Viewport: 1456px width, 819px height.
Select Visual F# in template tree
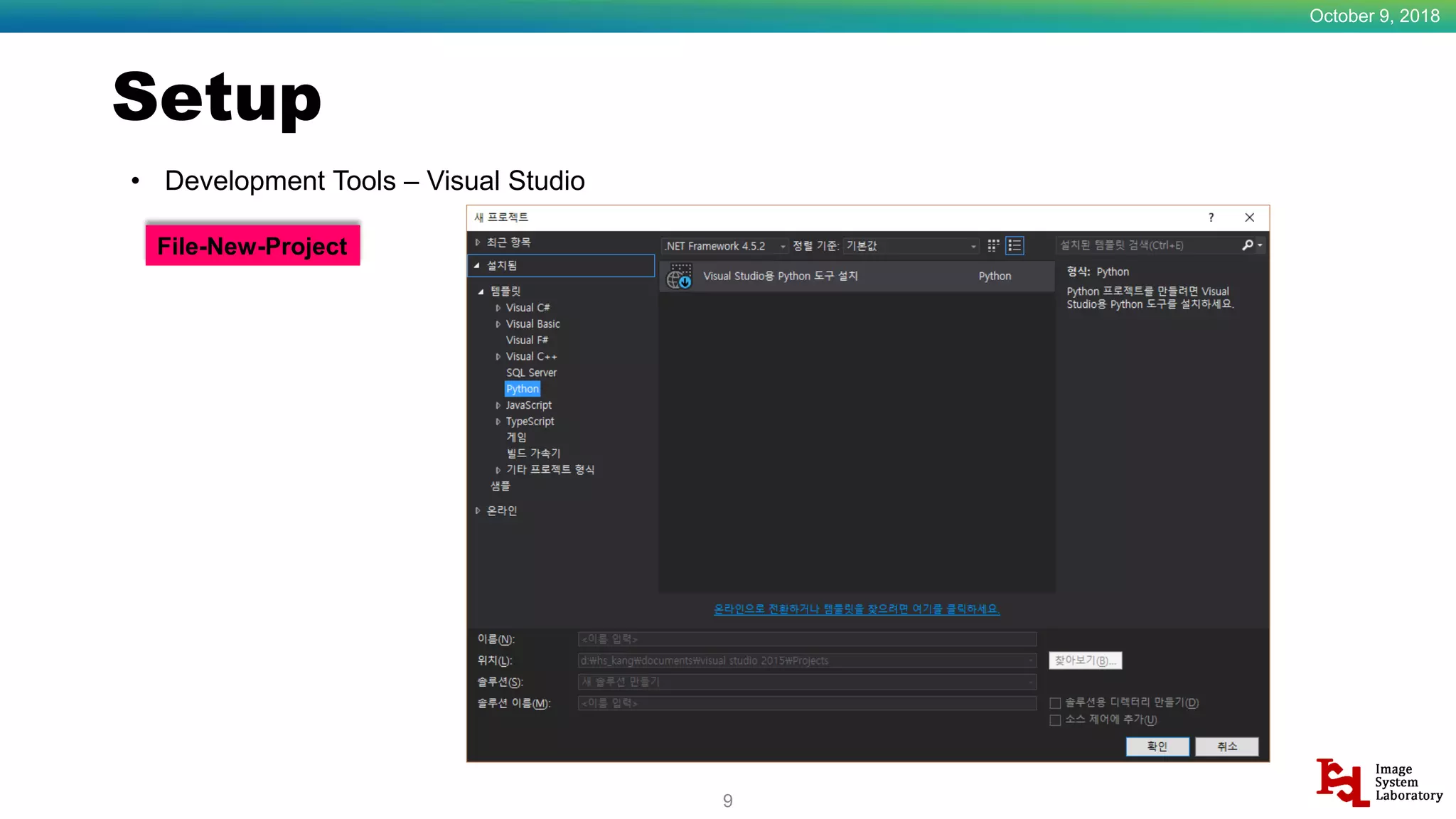(527, 341)
